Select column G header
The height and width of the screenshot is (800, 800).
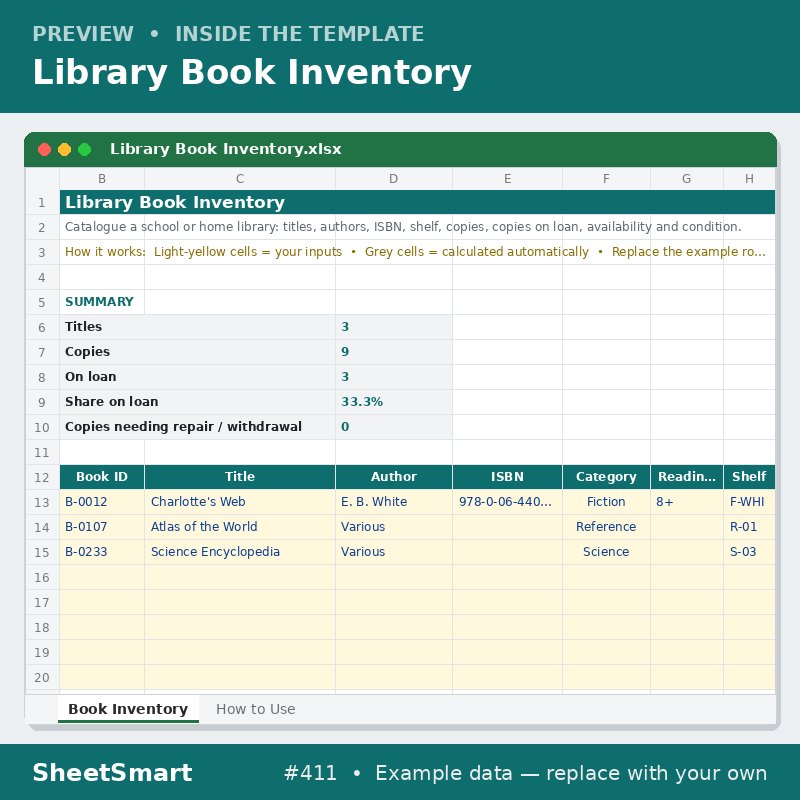click(x=687, y=179)
